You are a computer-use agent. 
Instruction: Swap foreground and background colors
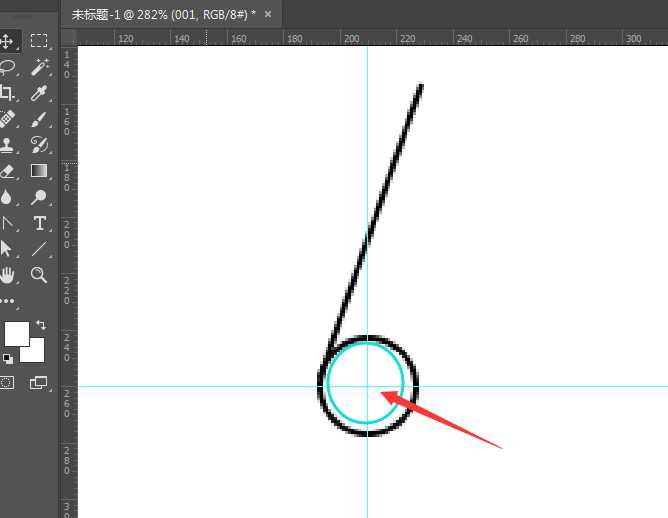[x=40, y=325]
